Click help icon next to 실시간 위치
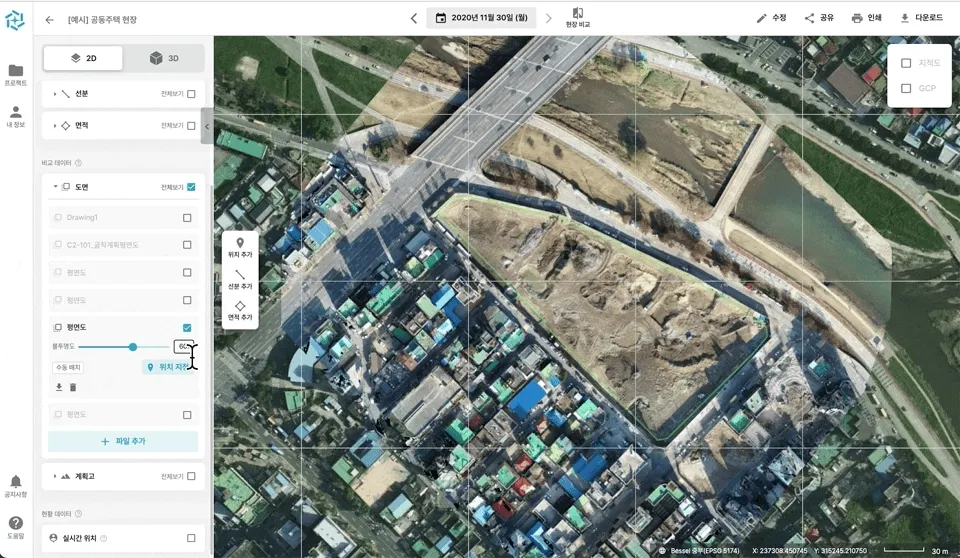The image size is (960, 558). (103, 538)
